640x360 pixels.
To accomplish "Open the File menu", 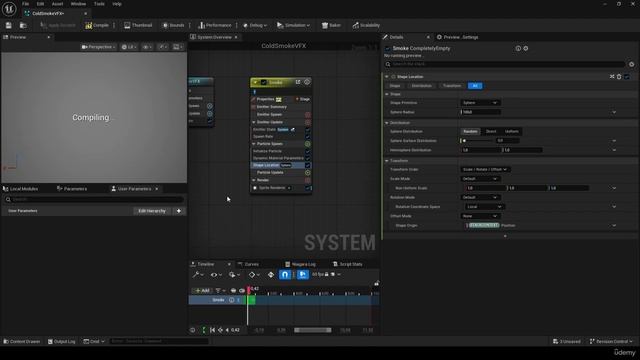I will click(25, 4).
